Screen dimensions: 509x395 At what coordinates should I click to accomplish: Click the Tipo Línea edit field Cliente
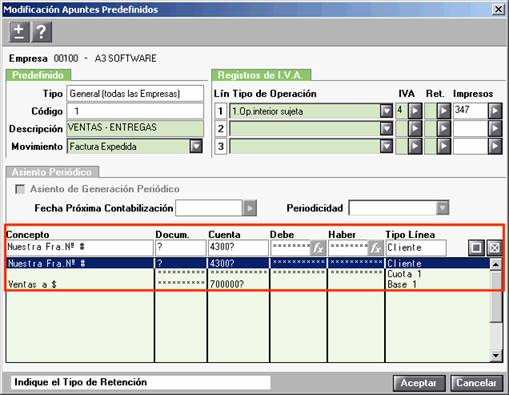point(416,248)
